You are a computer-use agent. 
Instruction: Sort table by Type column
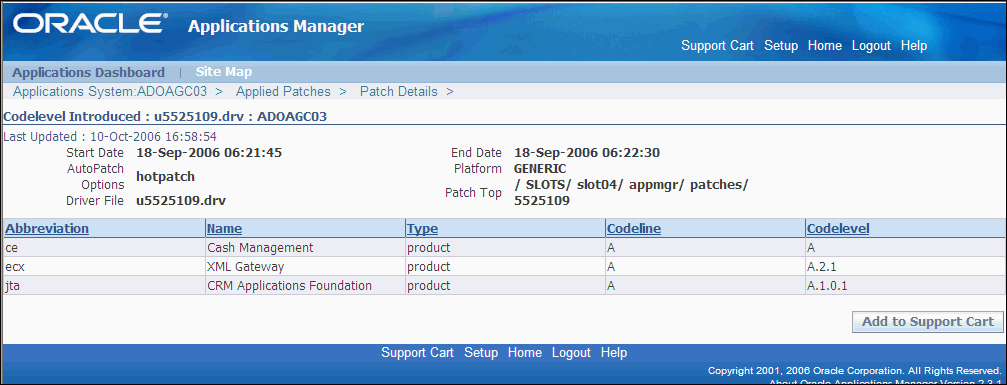(x=422, y=228)
